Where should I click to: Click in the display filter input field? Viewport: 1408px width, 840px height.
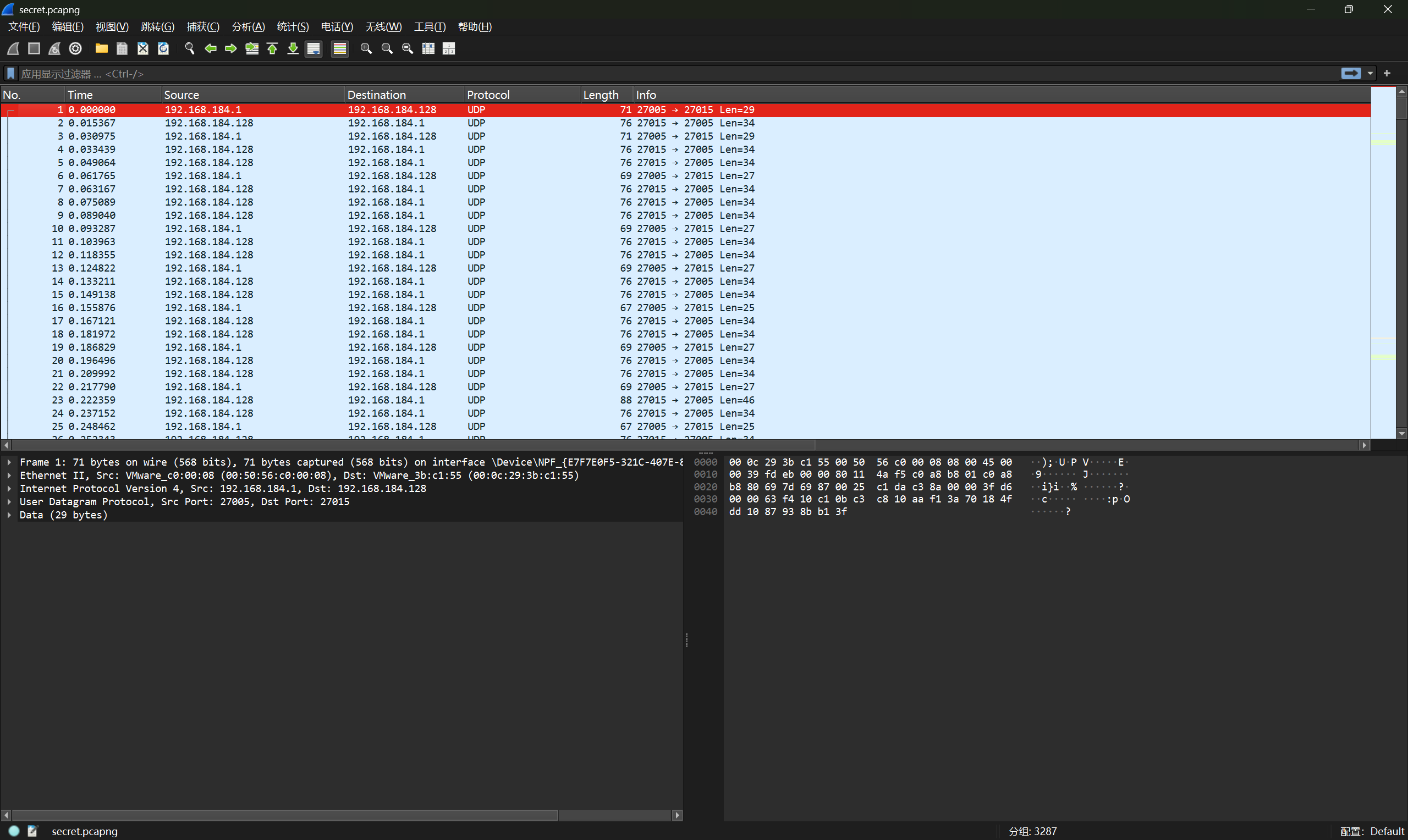[x=678, y=74]
